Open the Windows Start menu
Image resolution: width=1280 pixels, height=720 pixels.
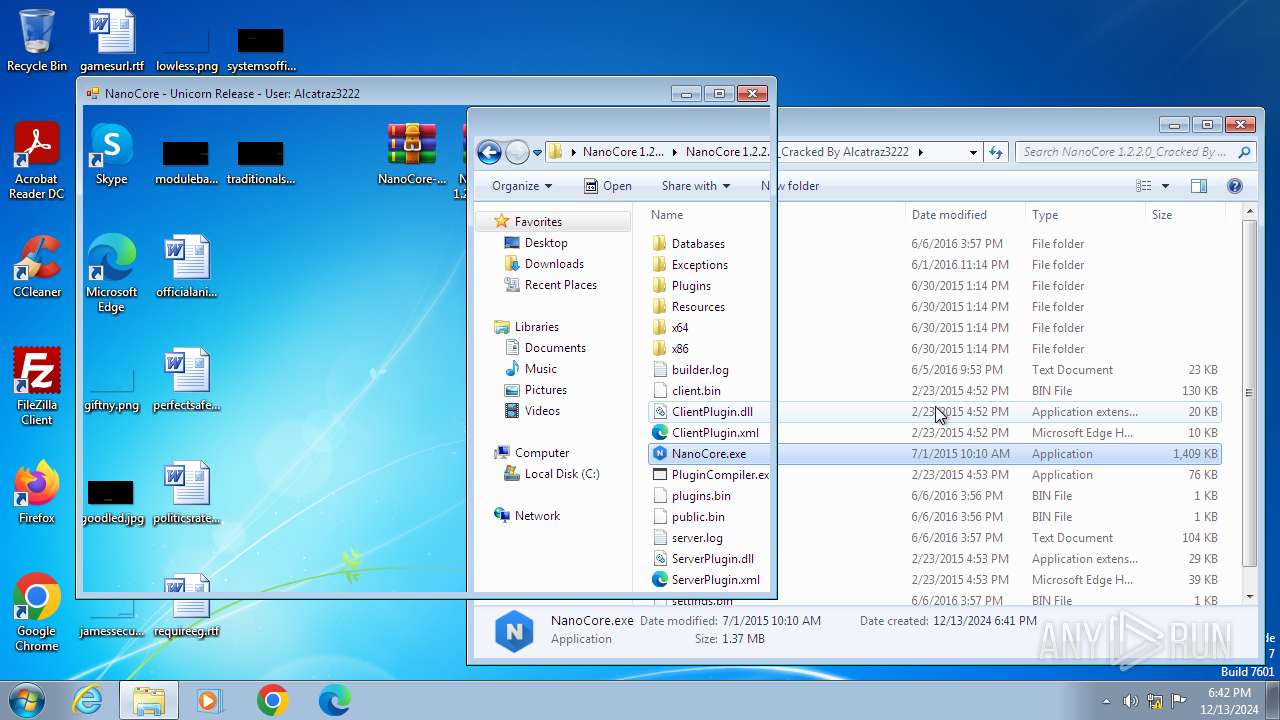27,700
